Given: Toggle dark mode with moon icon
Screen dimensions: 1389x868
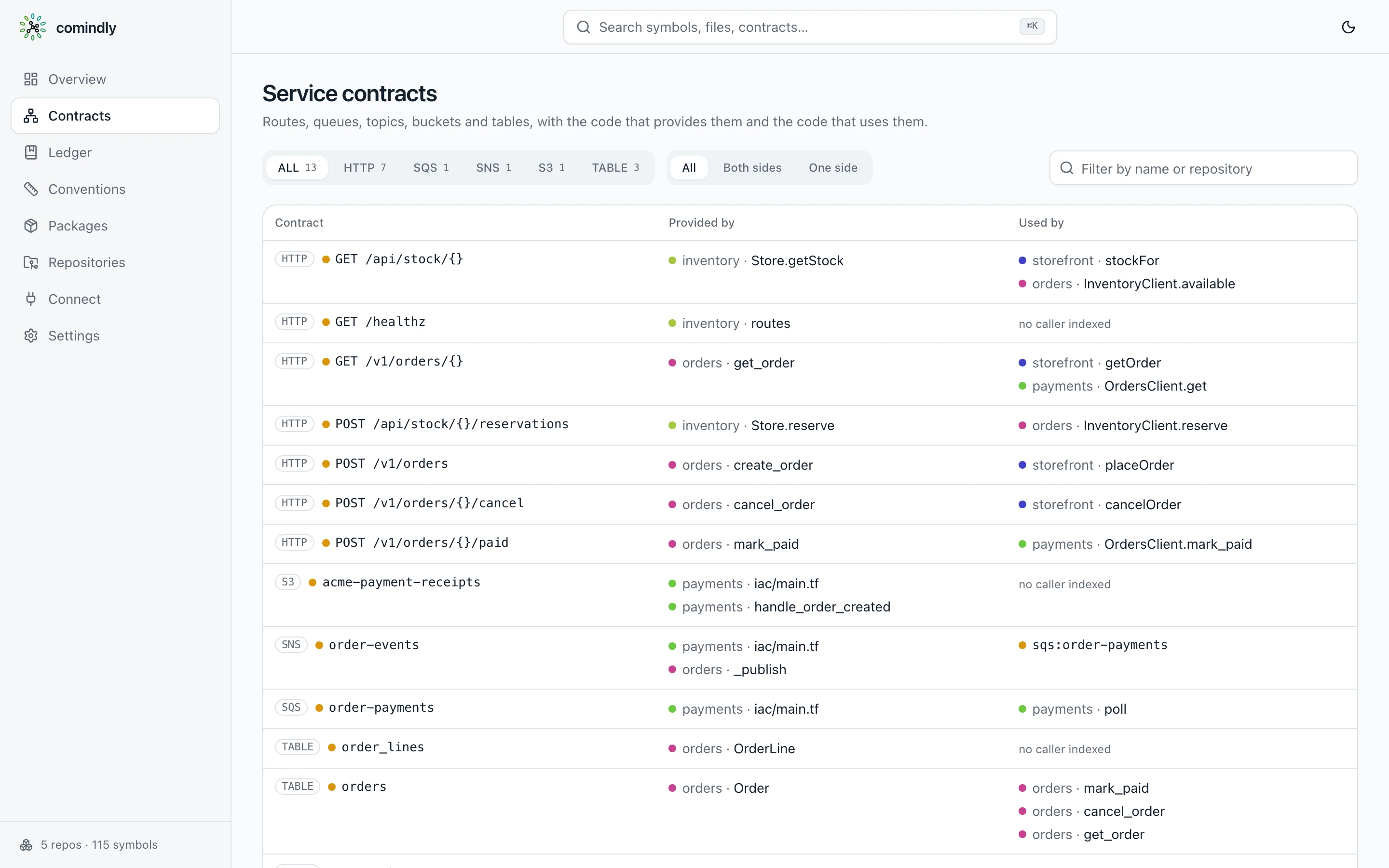Looking at the screenshot, I should tap(1348, 27).
